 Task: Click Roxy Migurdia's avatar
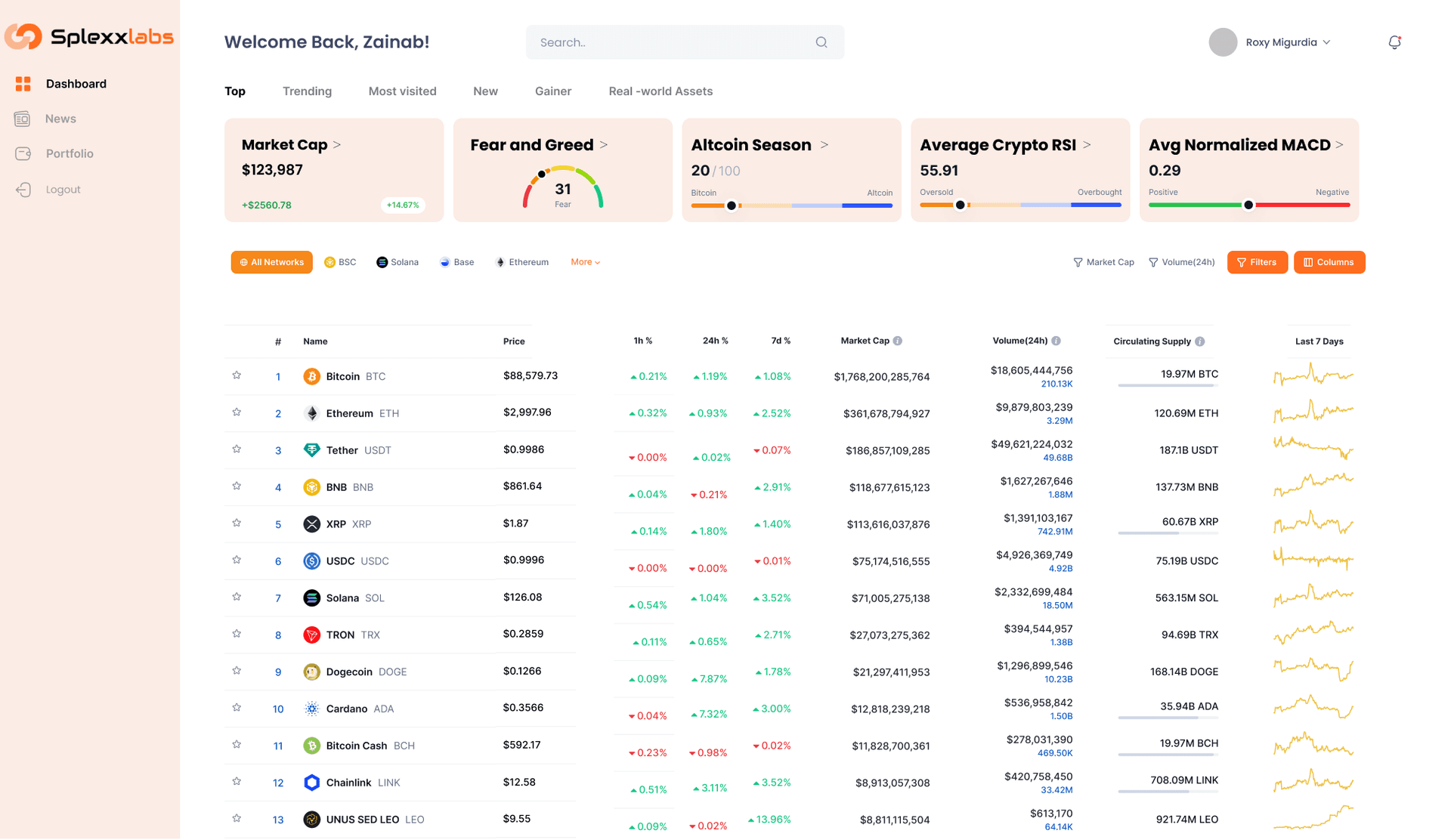[x=1223, y=42]
